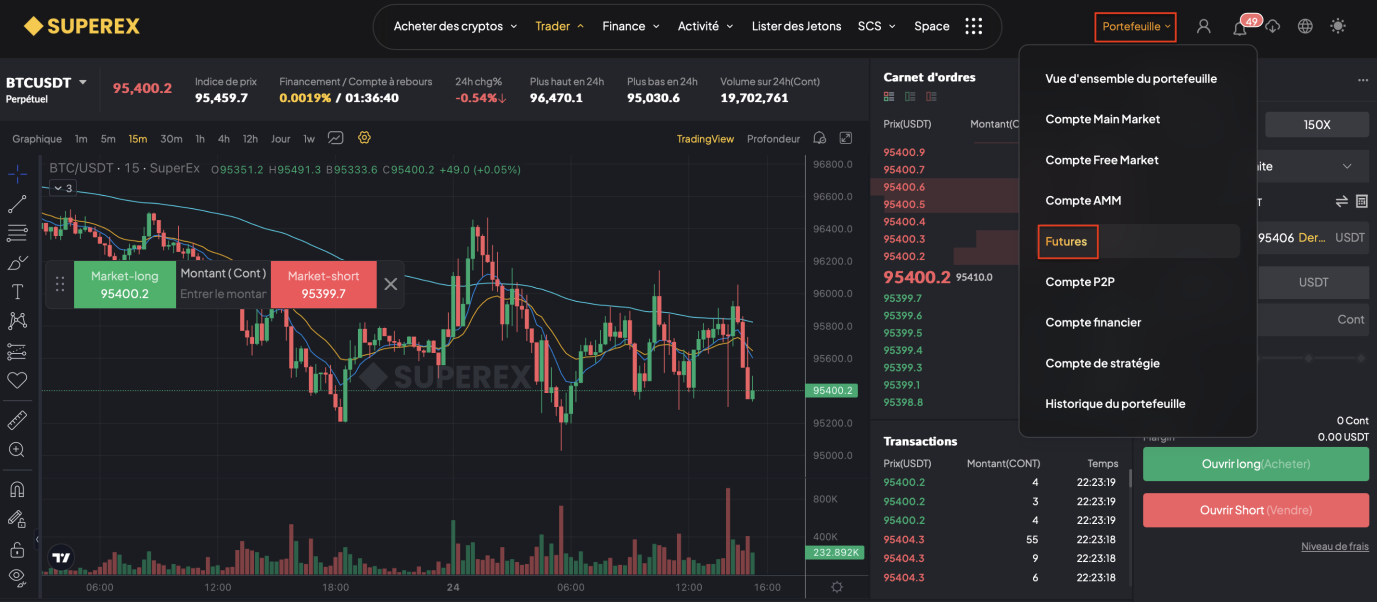Toggle Portefeuille dropdown
Viewport: 1377px width, 602px height.
(x=1136, y=27)
